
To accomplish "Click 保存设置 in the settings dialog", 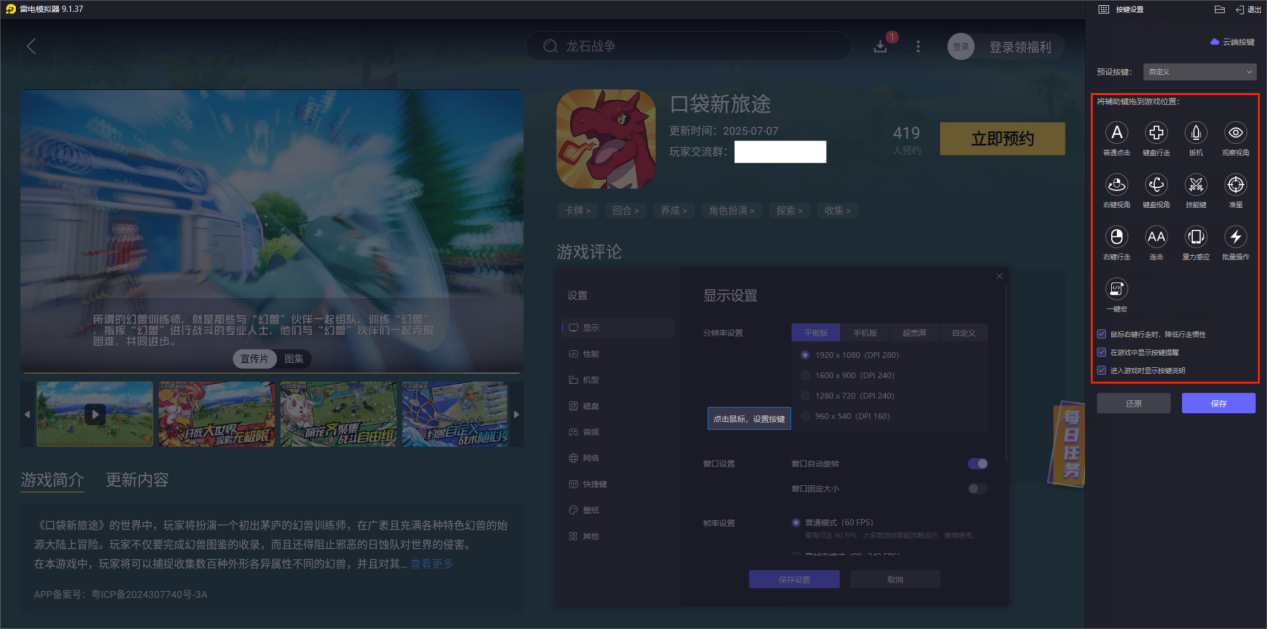I will coord(794,580).
